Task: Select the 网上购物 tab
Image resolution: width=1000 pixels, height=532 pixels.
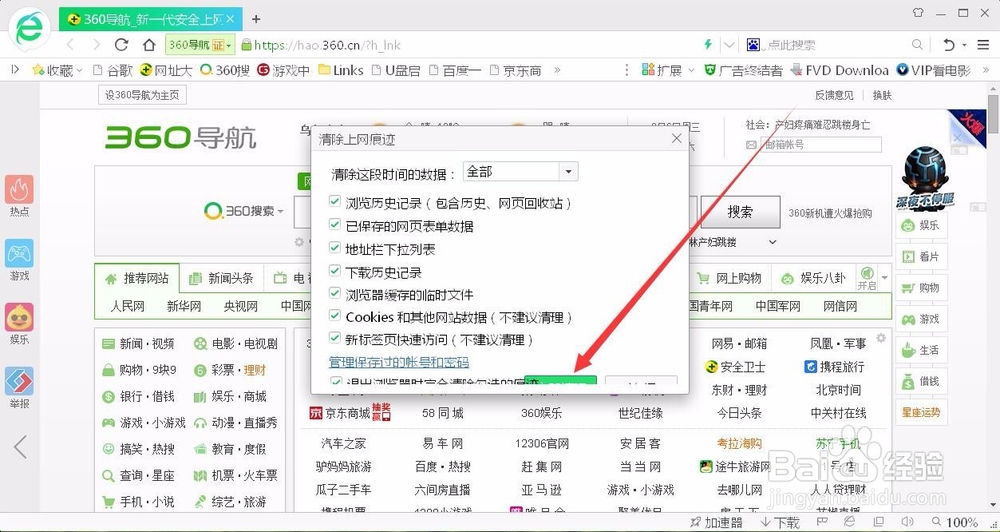Action: [x=729, y=279]
